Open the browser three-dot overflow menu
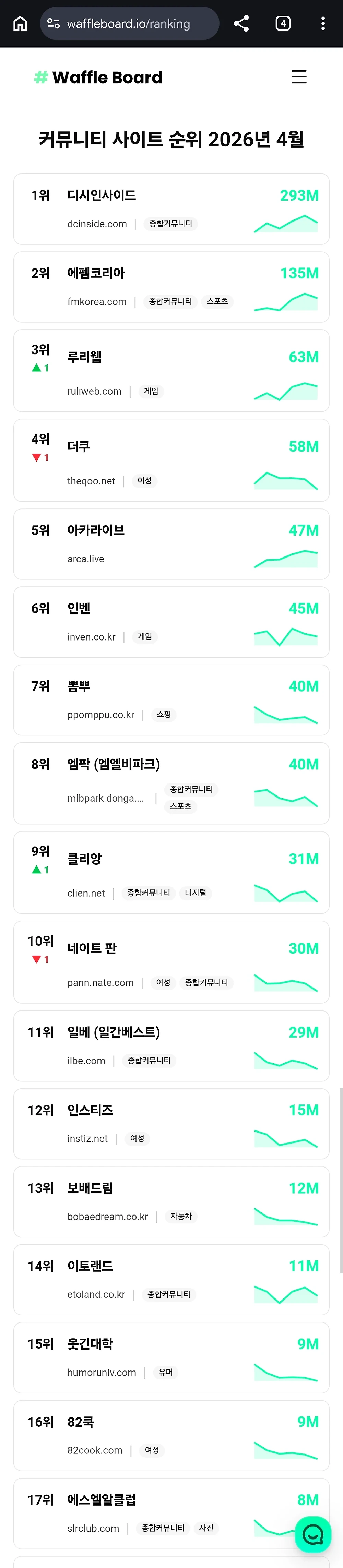Image resolution: width=343 pixels, height=1568 pixels. tap(323, 24)
